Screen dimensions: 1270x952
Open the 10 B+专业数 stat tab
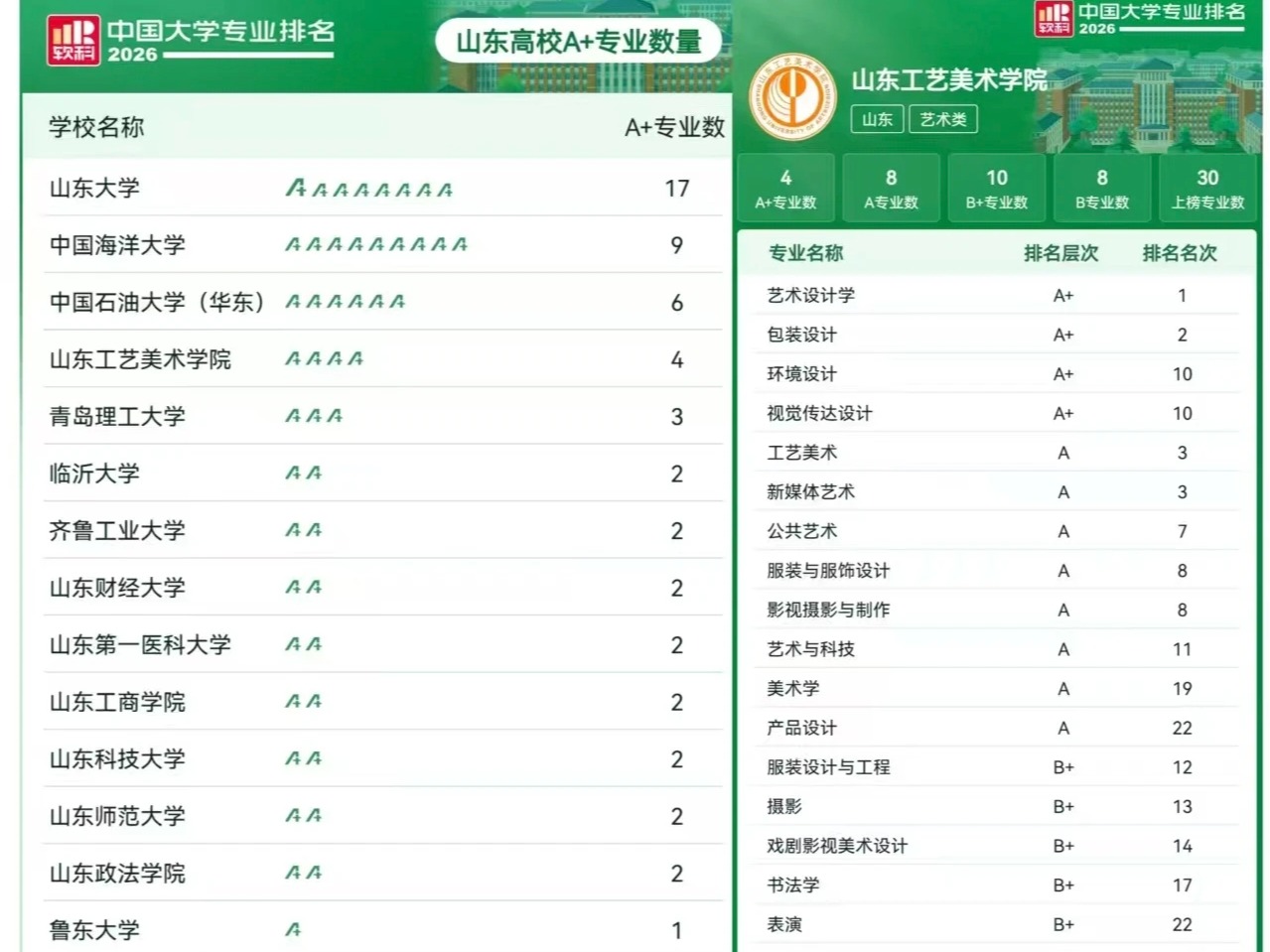point(997,189)
